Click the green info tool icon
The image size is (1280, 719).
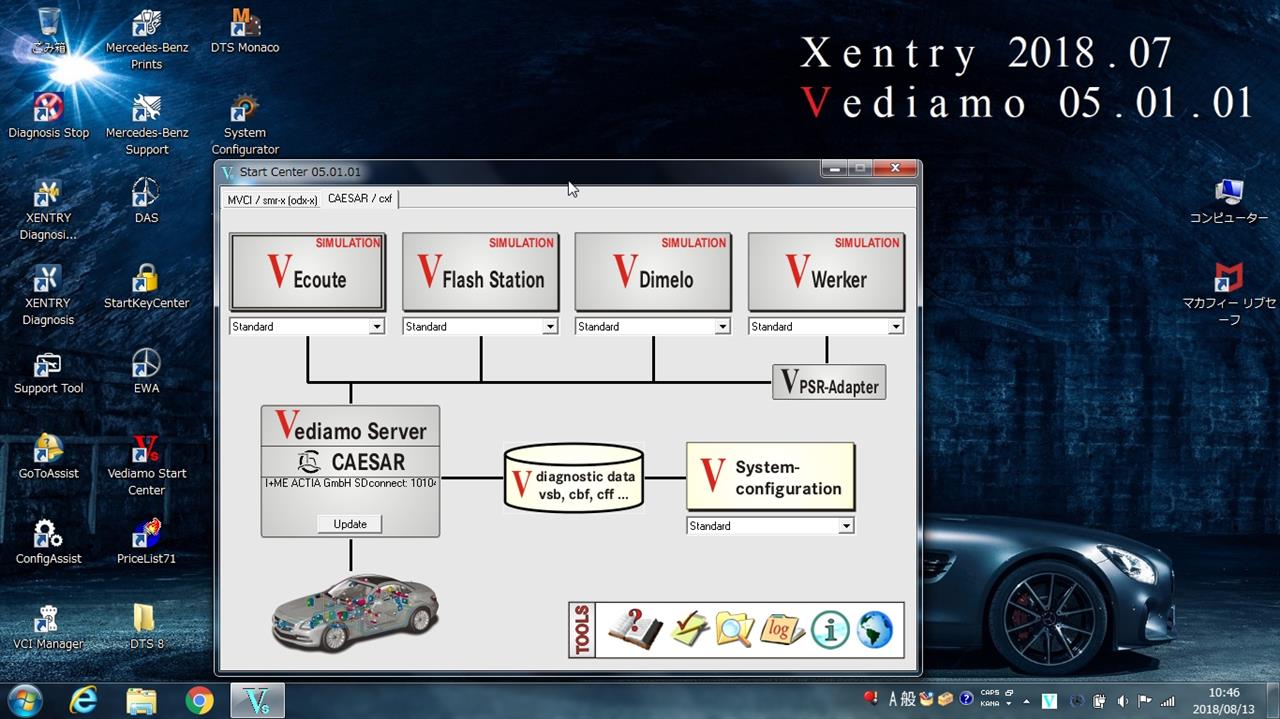point(830,630)
